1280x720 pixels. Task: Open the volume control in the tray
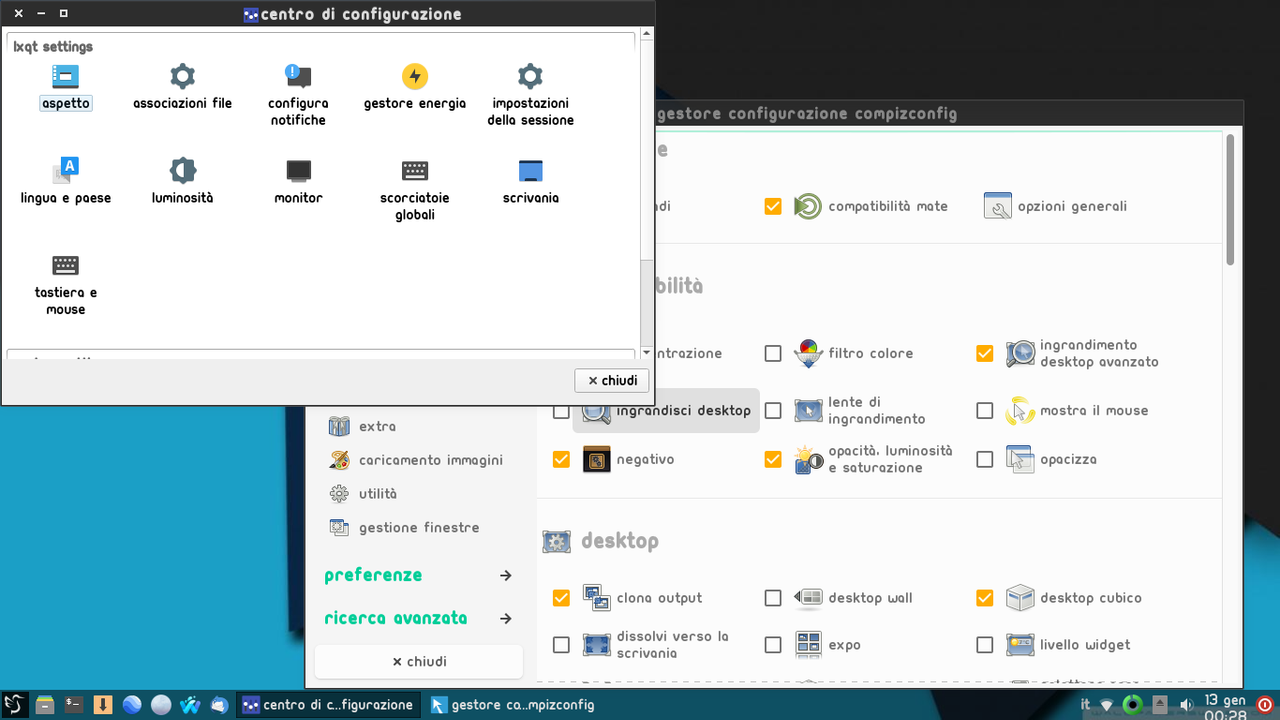pos(1184,704)
